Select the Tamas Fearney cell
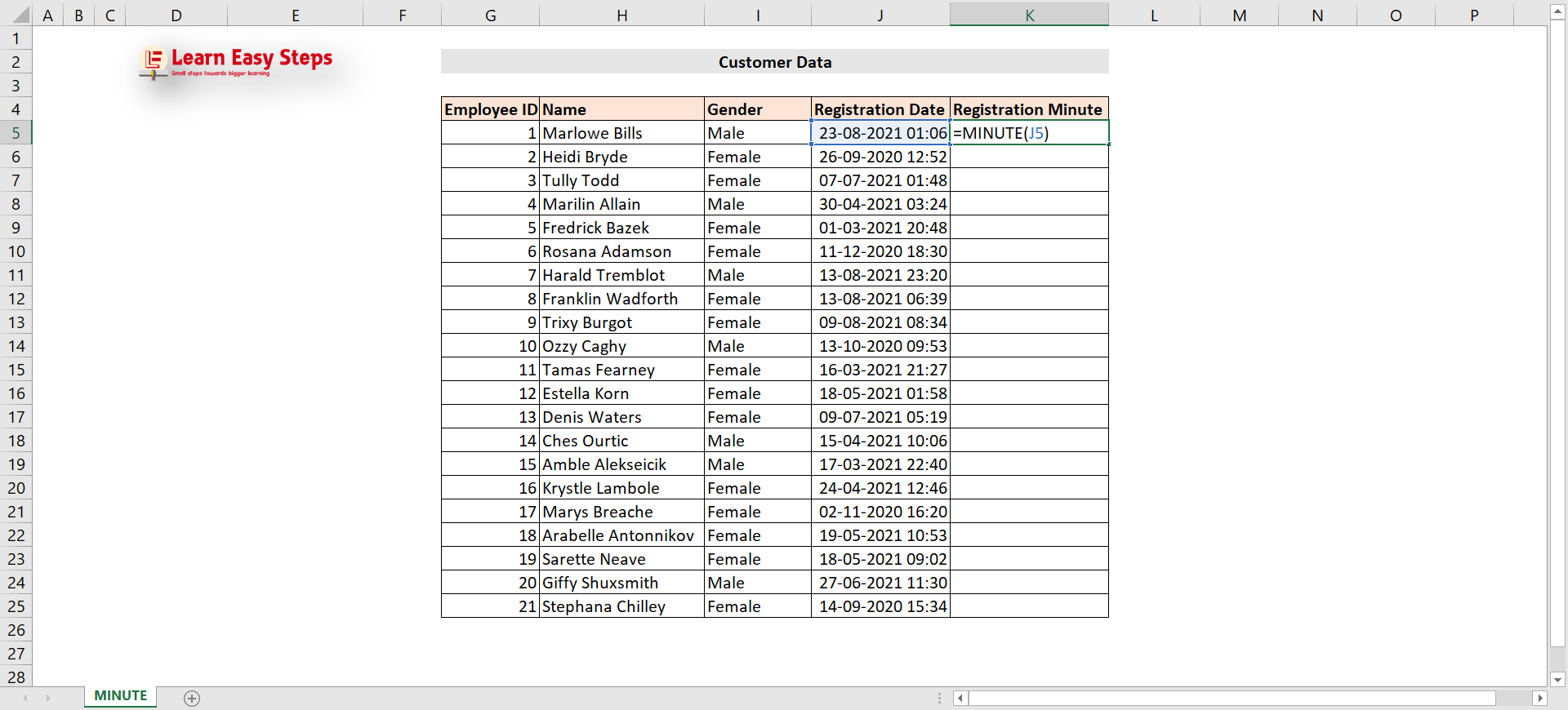This screenshot has width=1568, height=710. tap(622, 370)
